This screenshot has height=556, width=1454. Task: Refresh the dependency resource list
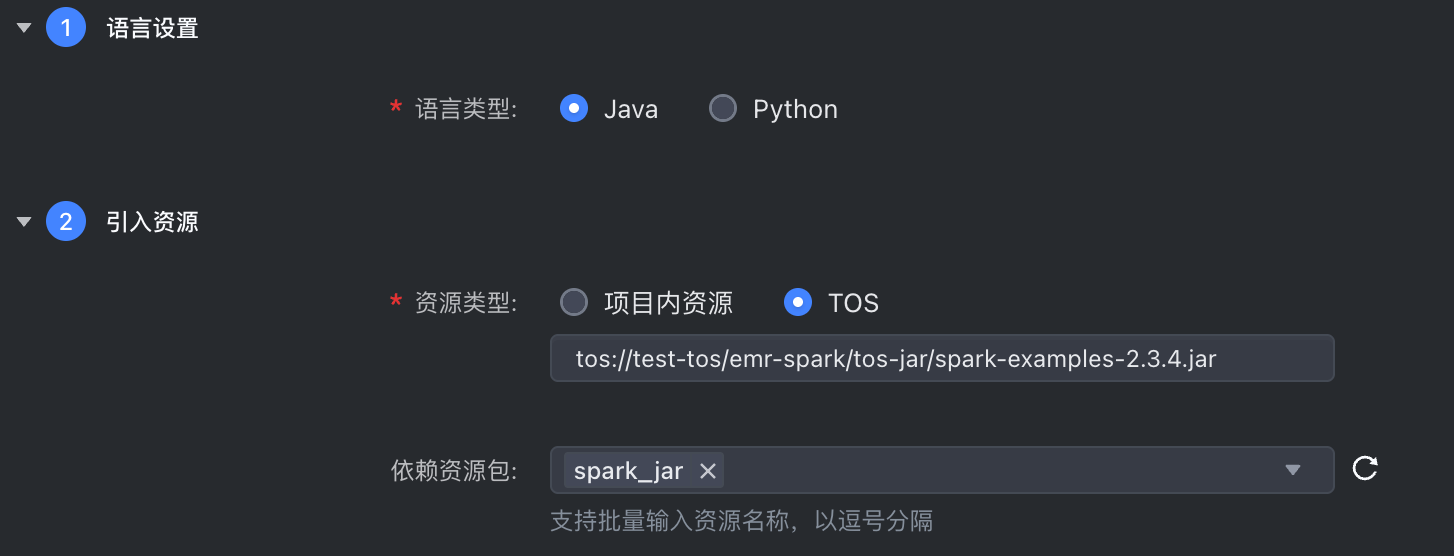coord(1365,469)
